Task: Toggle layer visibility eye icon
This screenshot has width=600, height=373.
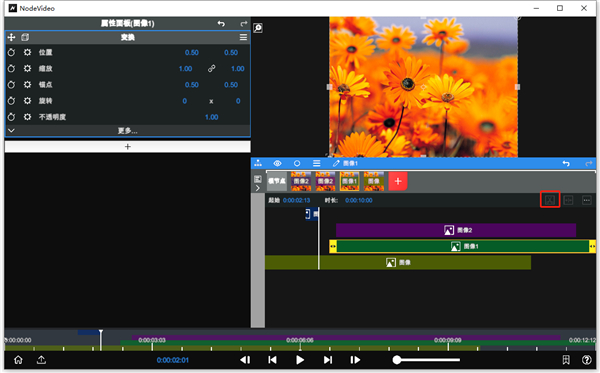Action: [277, 163]
